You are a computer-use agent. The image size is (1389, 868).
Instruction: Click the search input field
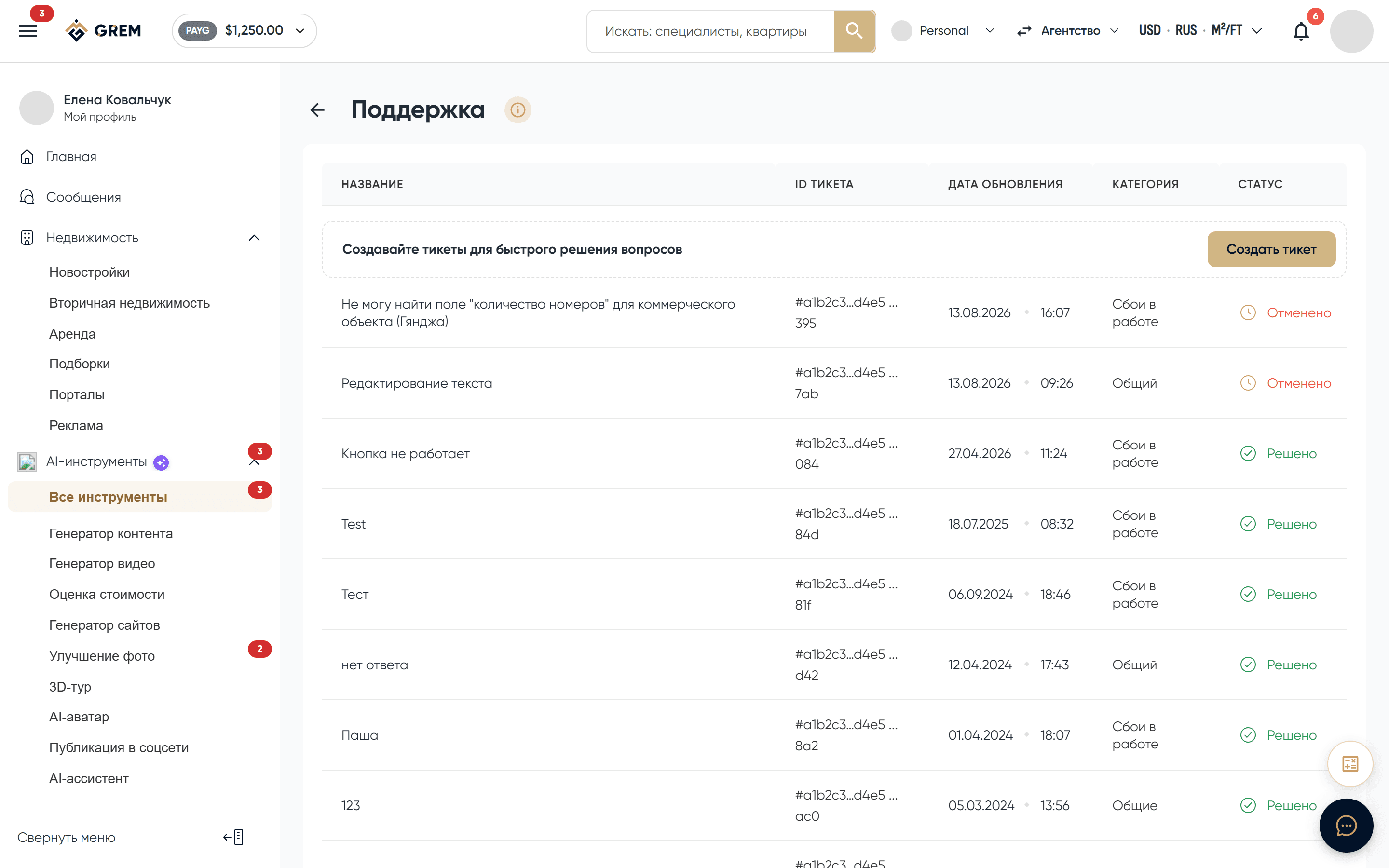click(x=710, y=31)
